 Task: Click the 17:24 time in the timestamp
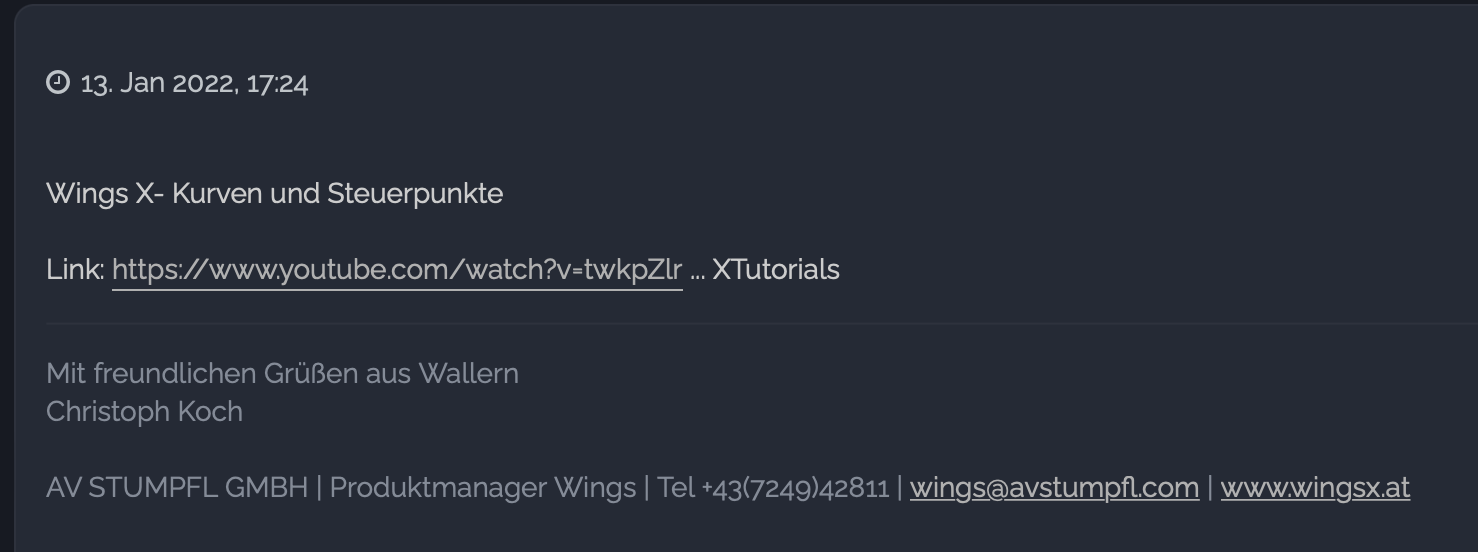(x=277, y=83)
